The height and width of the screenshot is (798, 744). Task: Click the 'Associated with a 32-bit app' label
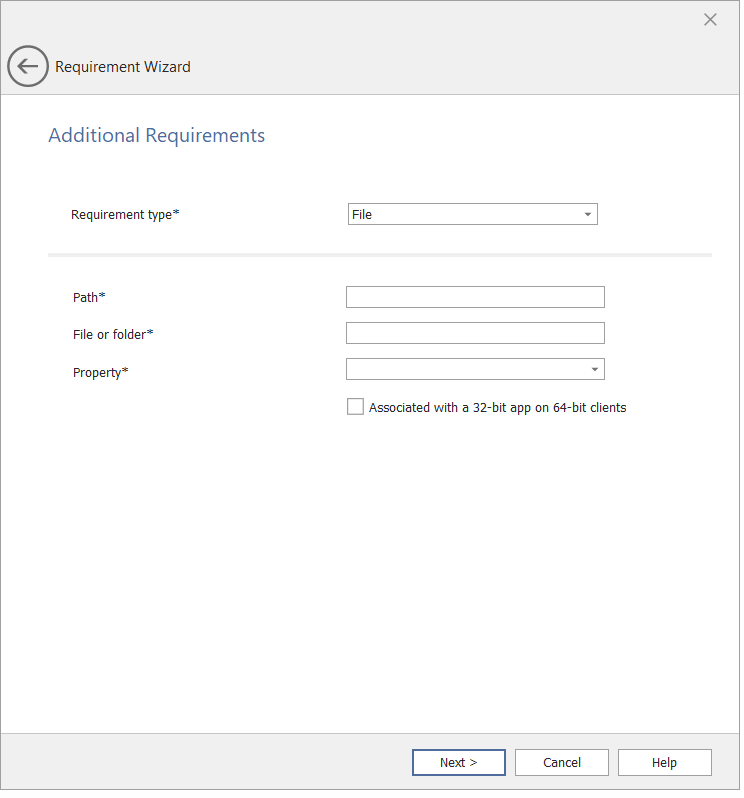tap(497, 408)
